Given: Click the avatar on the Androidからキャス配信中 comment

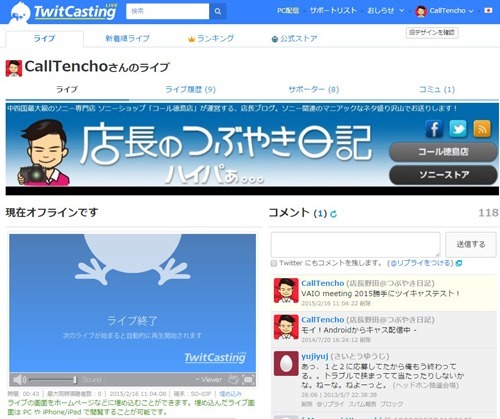Looking at the screenshot, I should click(286, 327).
